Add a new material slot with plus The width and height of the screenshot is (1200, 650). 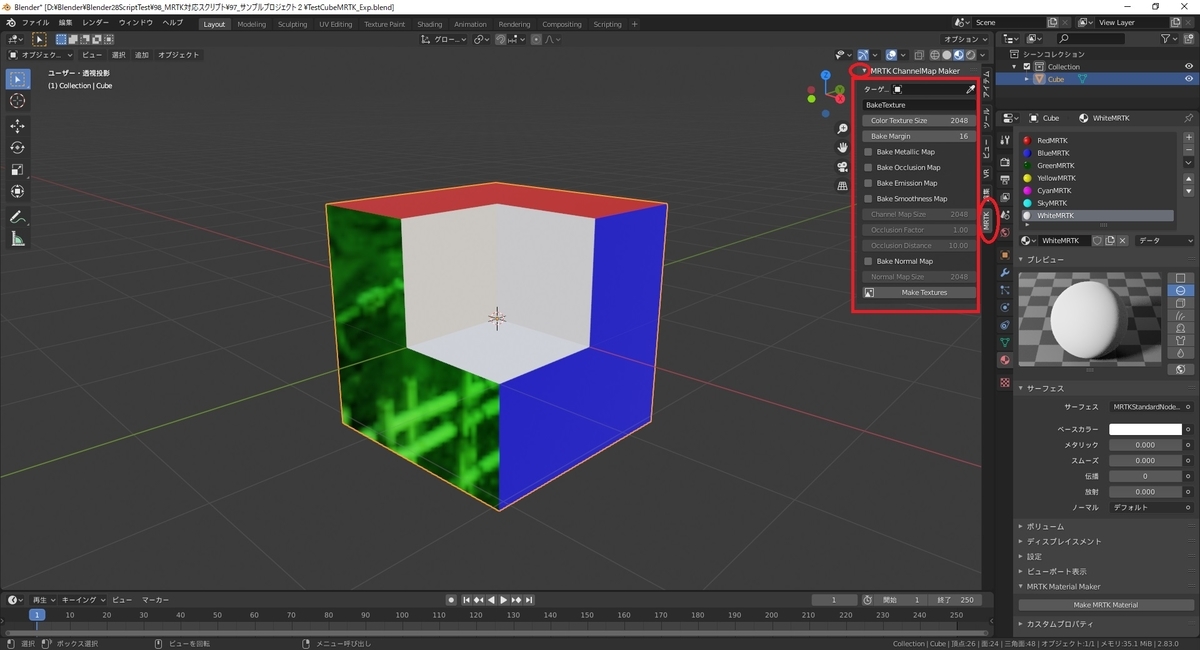(1188, 137)
